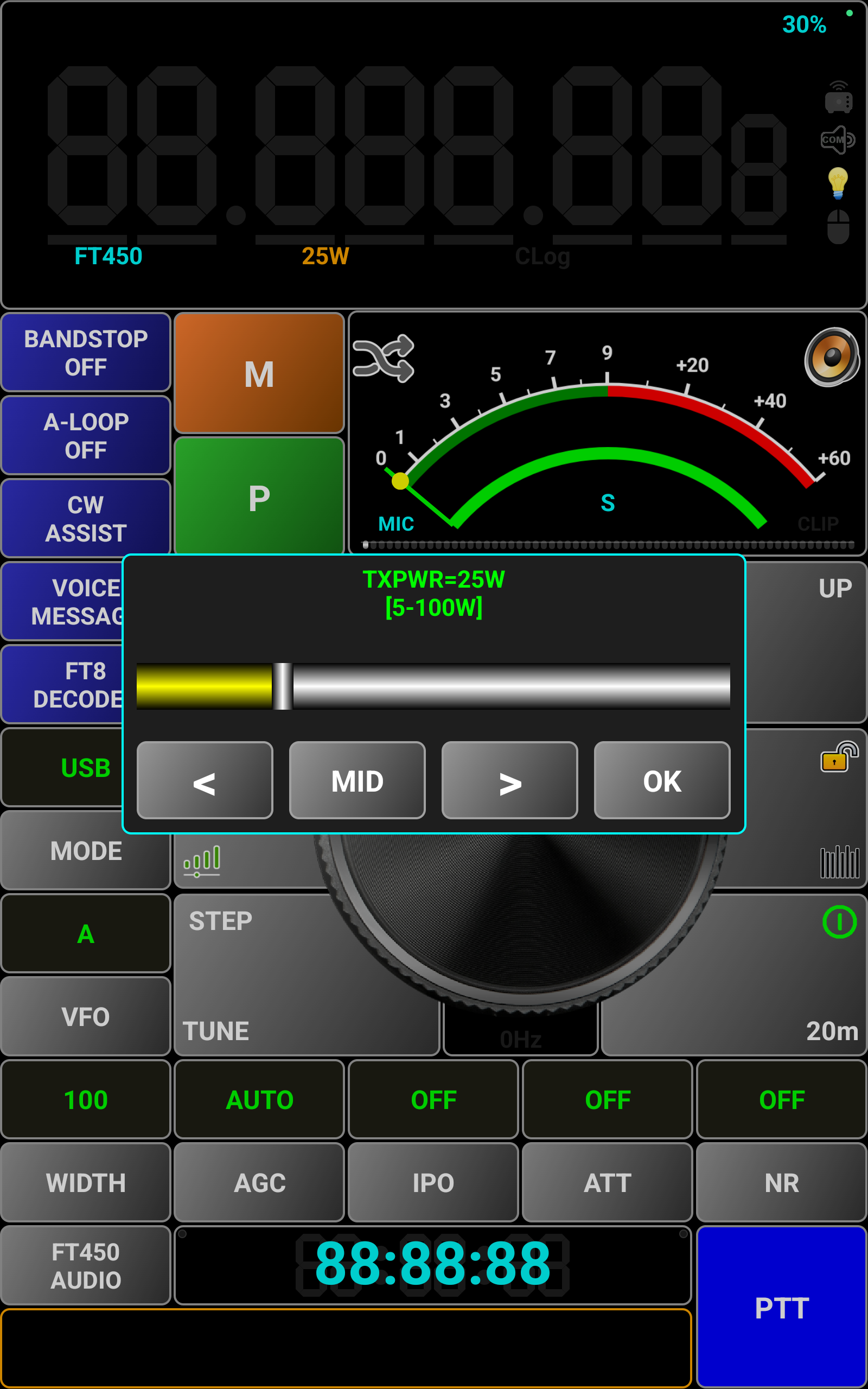Set power to MID value
The image size is (868, 1389).
pos(357,781)
